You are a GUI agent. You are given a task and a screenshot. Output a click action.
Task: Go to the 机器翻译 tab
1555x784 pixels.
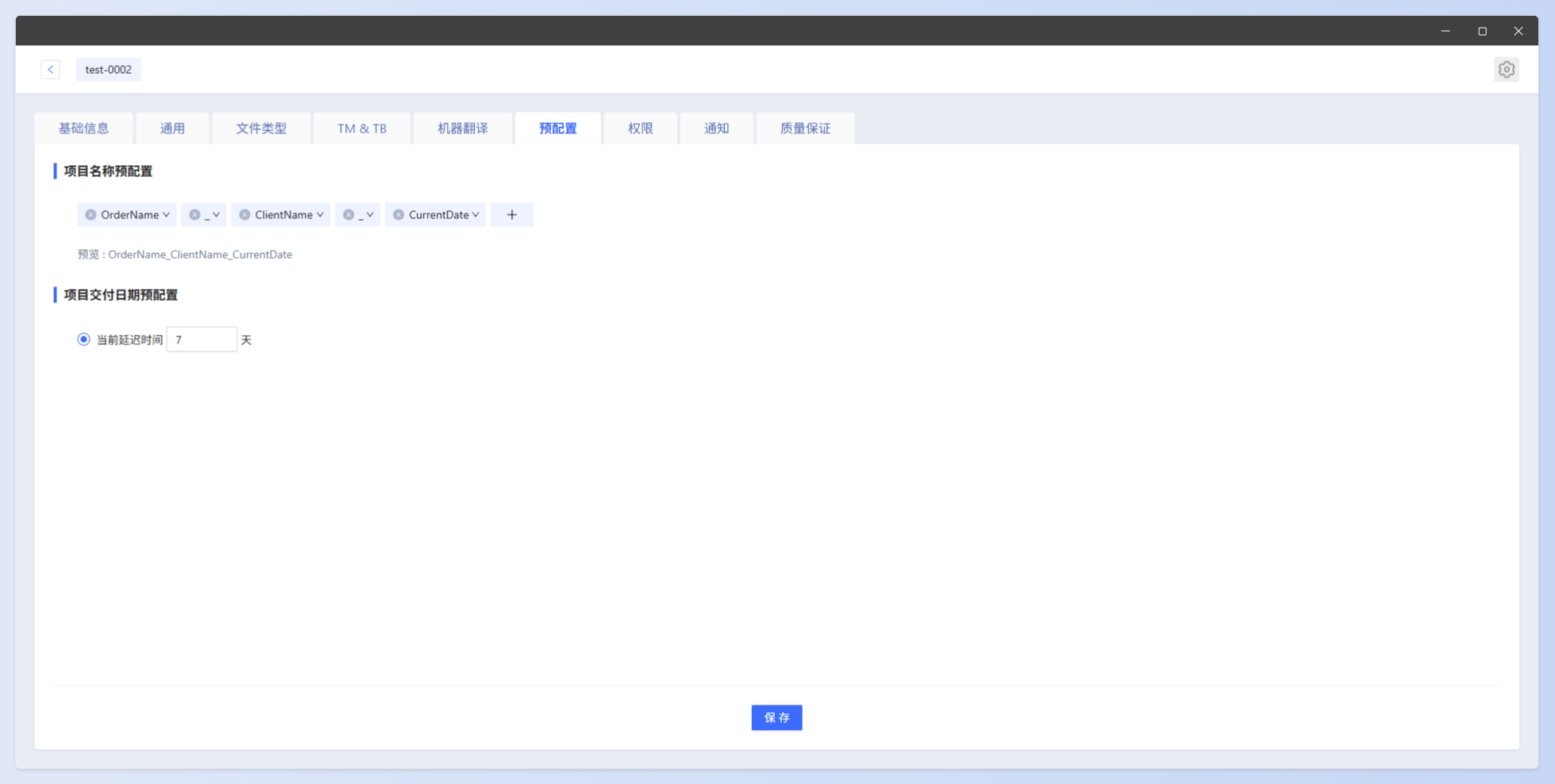(x=463, y=128)
